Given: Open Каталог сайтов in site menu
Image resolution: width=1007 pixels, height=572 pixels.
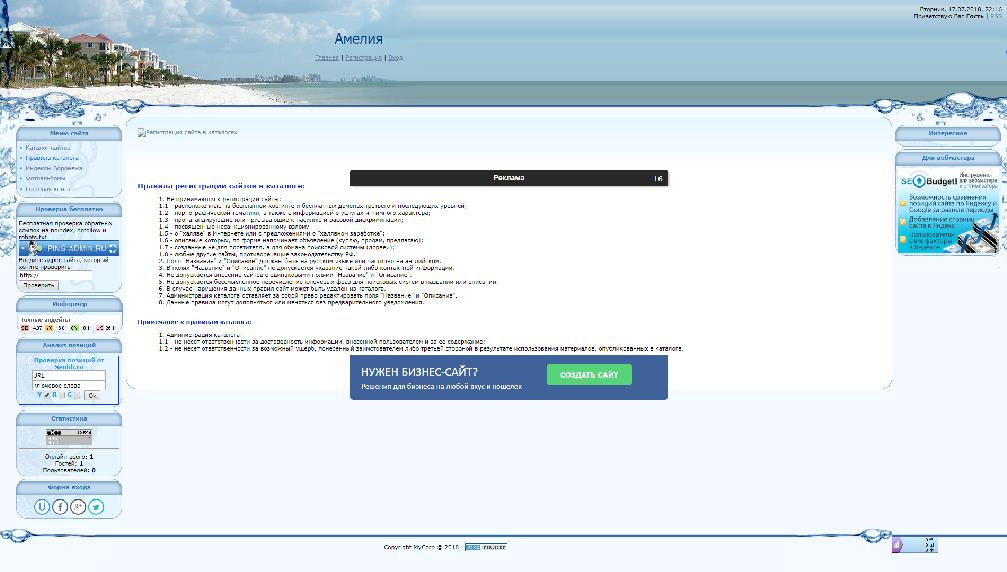Looking at the screenshot, I should (x=48, y=148).
